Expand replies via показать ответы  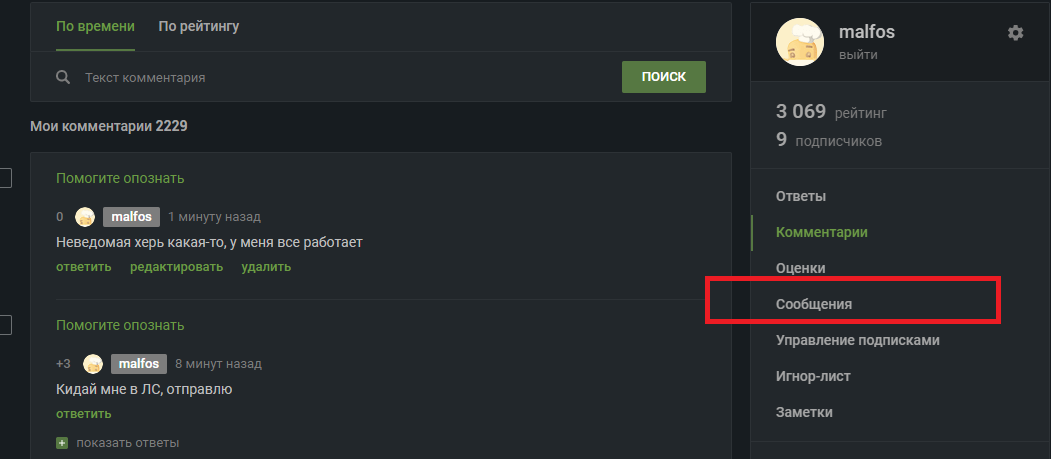coord(127,443)
